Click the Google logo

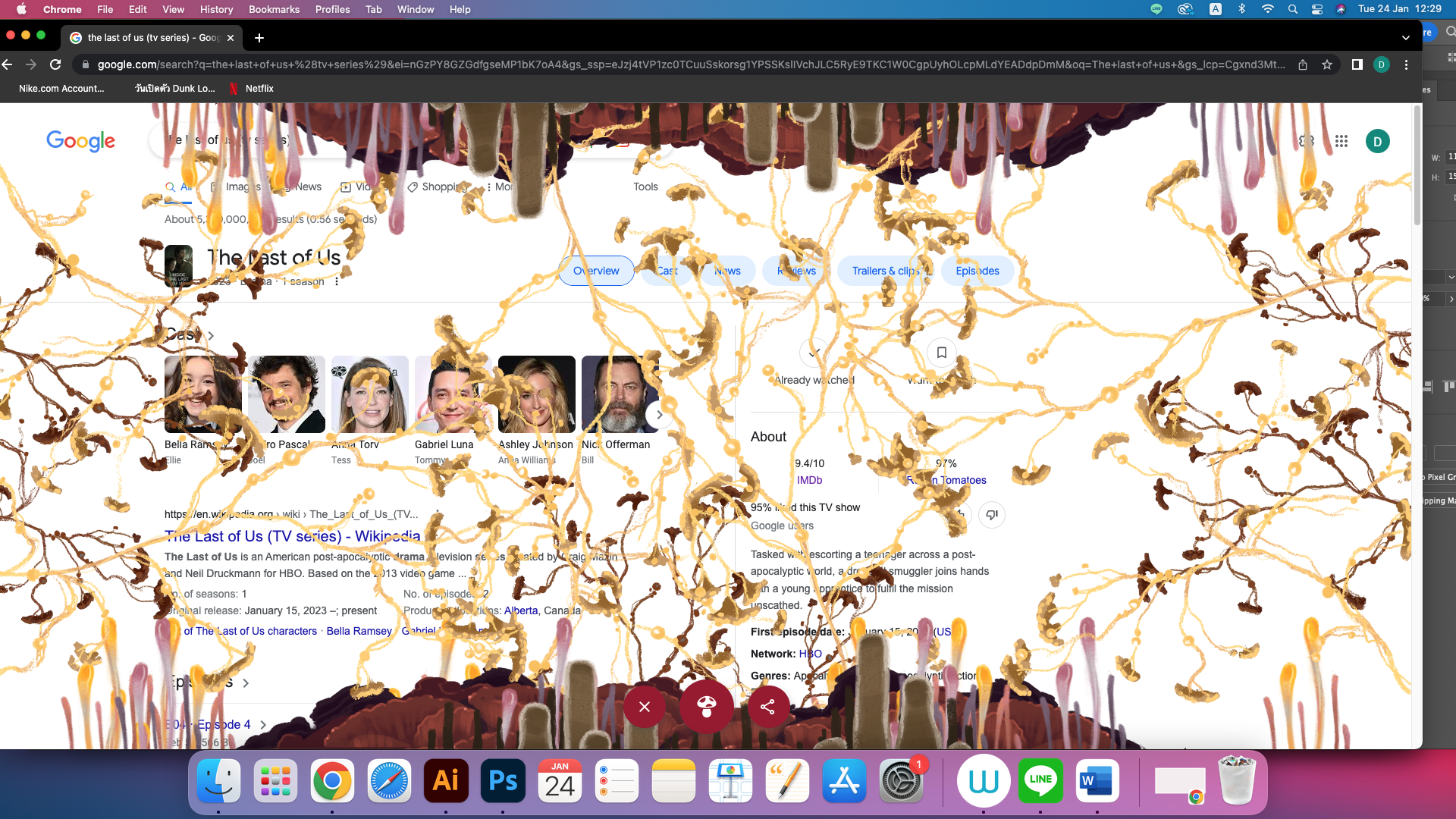pyautogui.click(x=81, y=141)
